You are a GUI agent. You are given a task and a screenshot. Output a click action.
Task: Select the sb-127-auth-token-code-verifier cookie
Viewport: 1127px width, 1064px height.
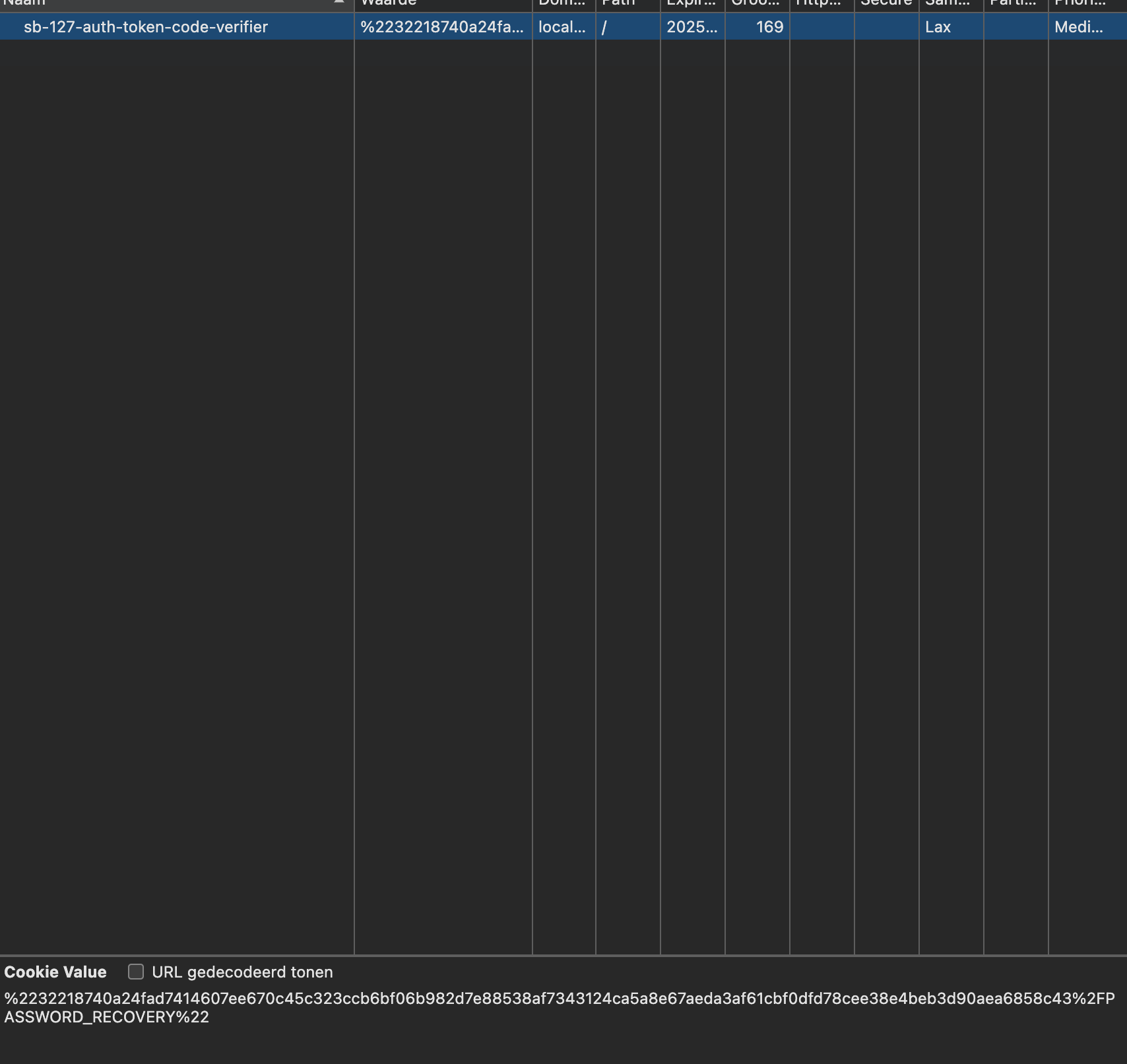tap(145, 27)
